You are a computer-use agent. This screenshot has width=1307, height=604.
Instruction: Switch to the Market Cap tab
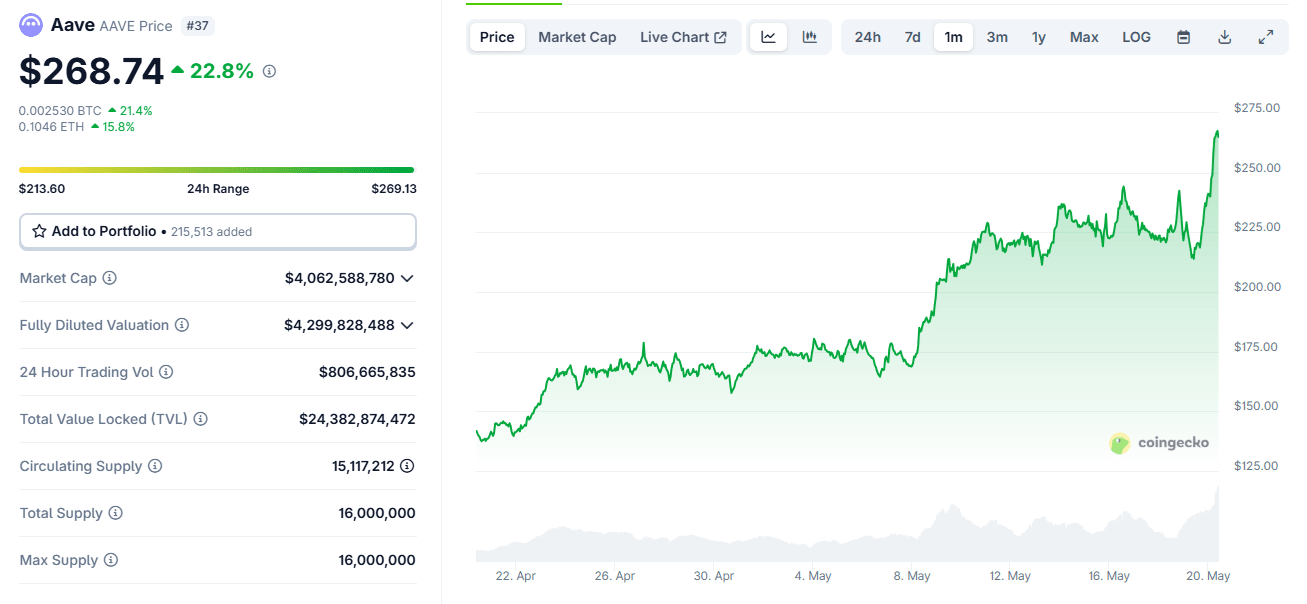[x=577, y=37]
